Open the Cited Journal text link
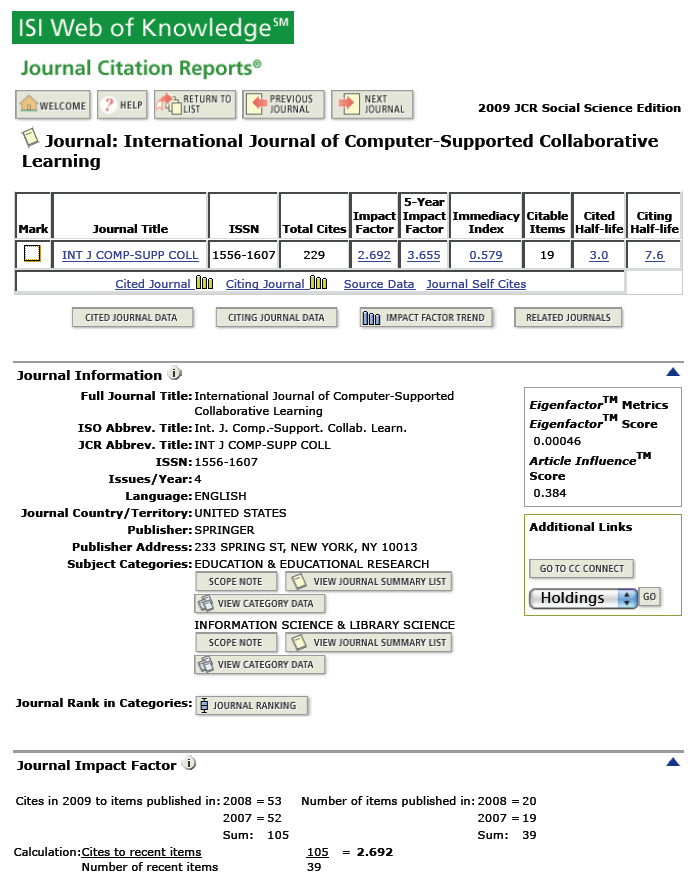Viewport: 696px width, 893px height. pos(153,284)
